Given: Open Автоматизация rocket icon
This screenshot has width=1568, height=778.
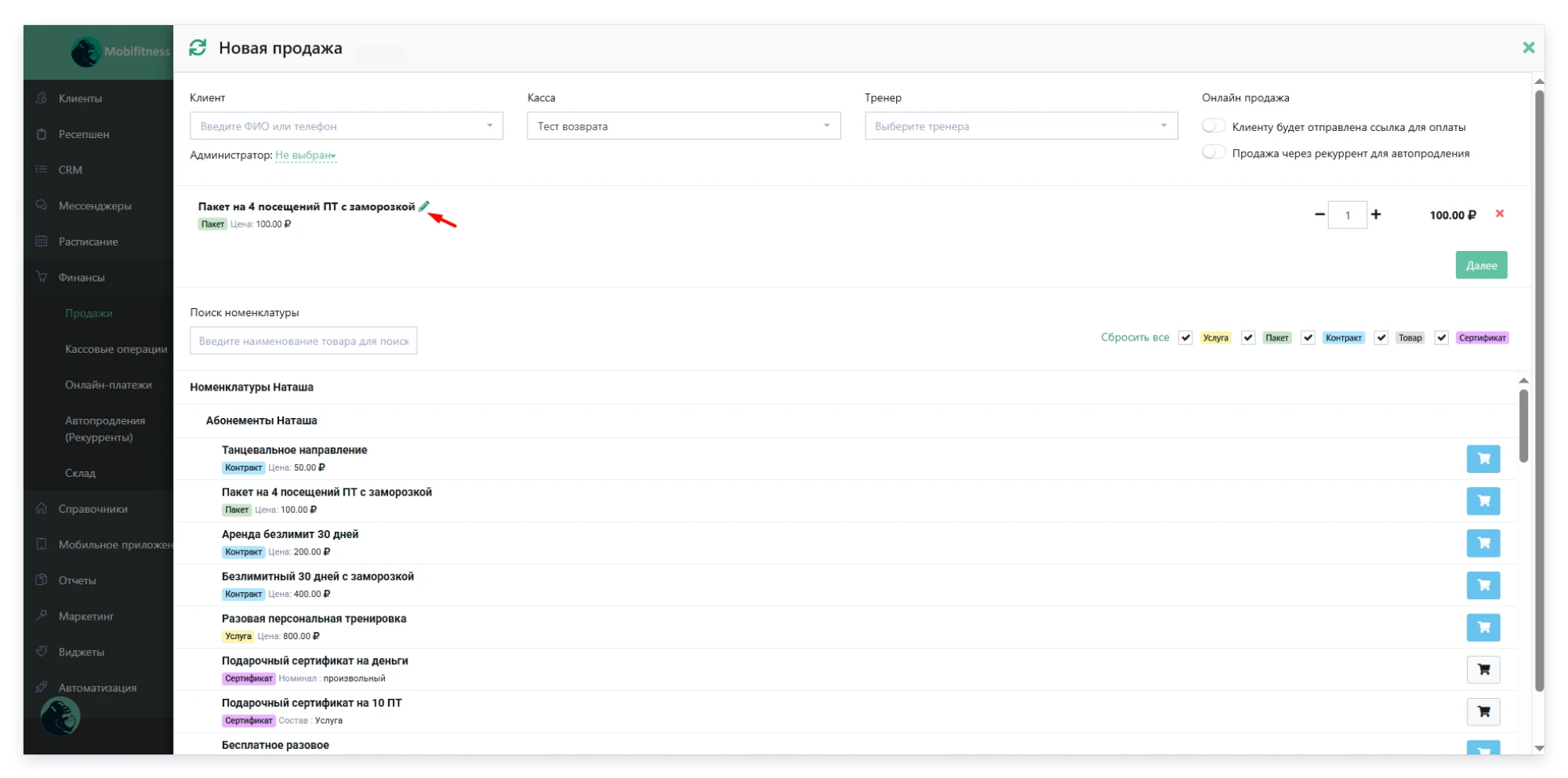Looking at the screenshot, I should click(x=42, y=687).
